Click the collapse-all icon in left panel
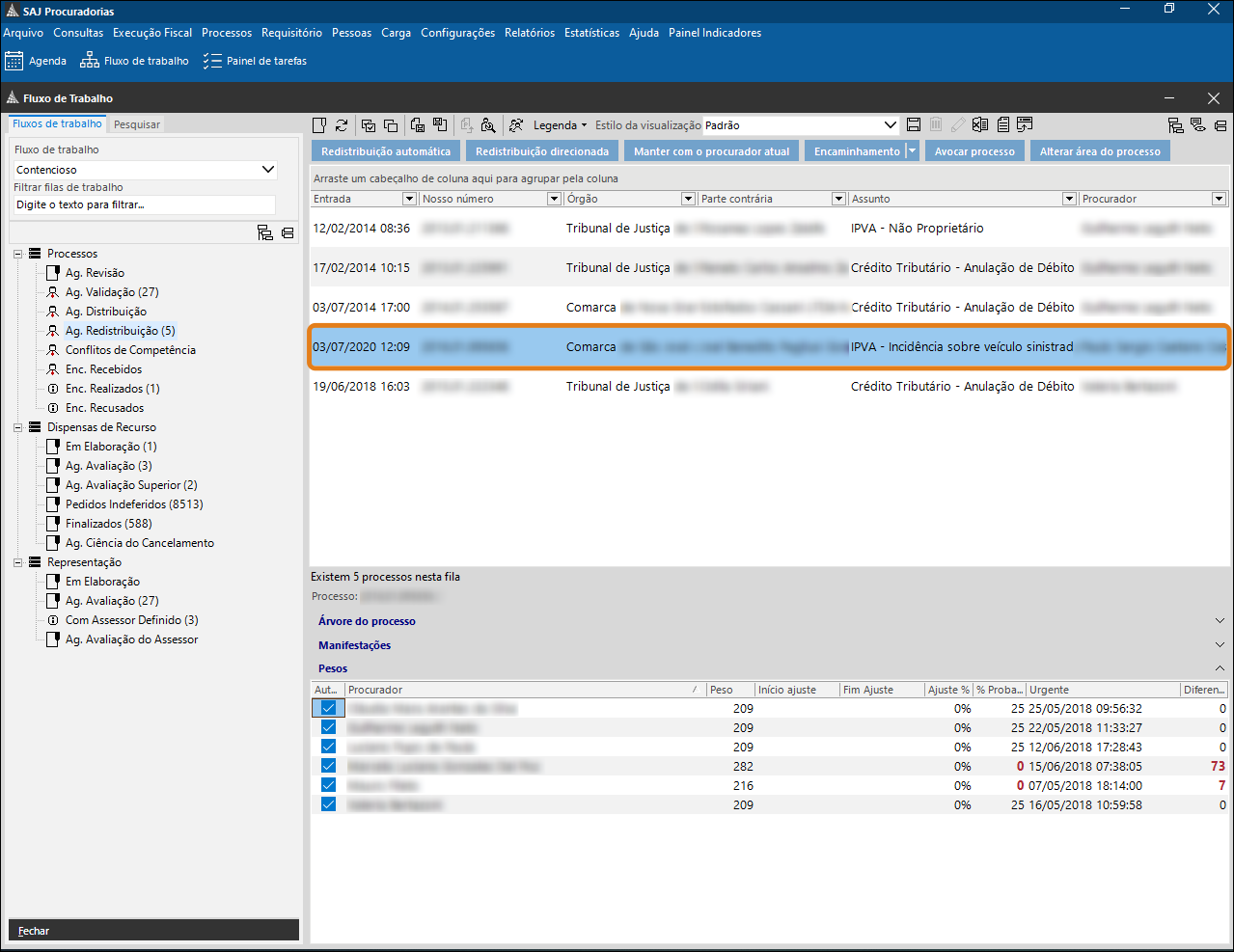The width and height of the screenshot is (1234, 952). 288,232
